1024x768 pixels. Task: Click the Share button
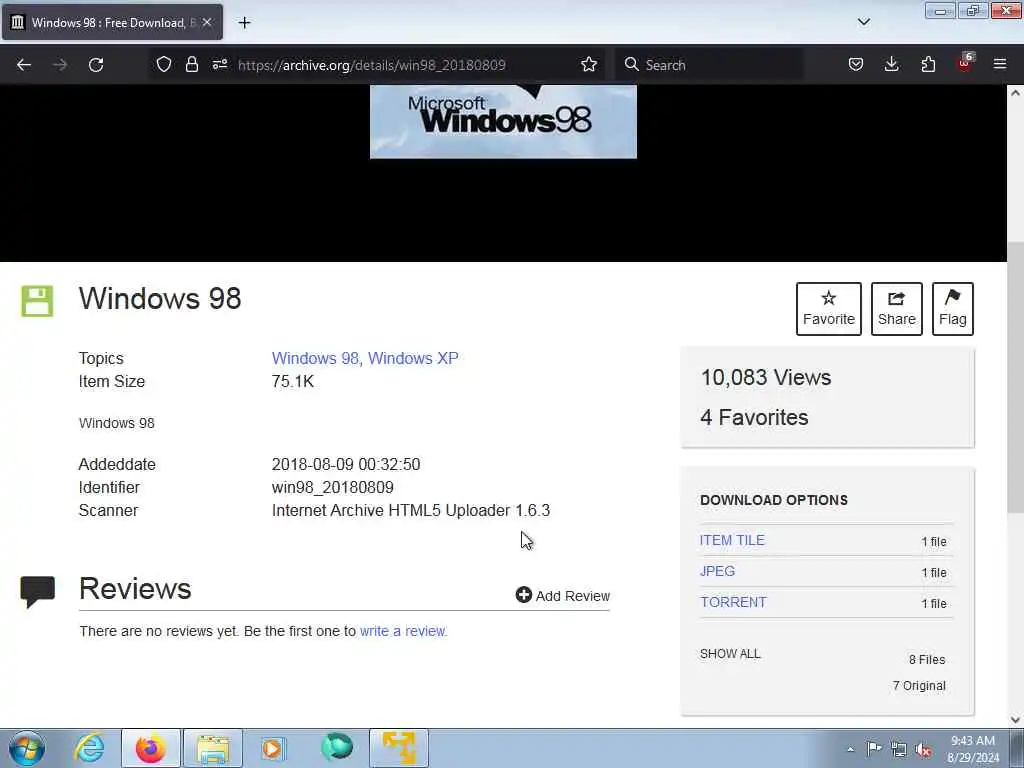897,309
